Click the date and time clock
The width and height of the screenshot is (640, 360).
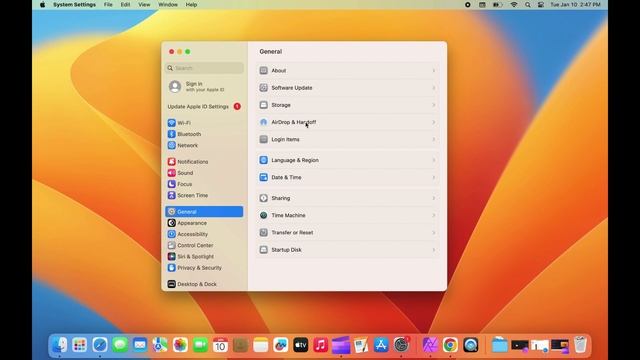(x=575, y=5)
